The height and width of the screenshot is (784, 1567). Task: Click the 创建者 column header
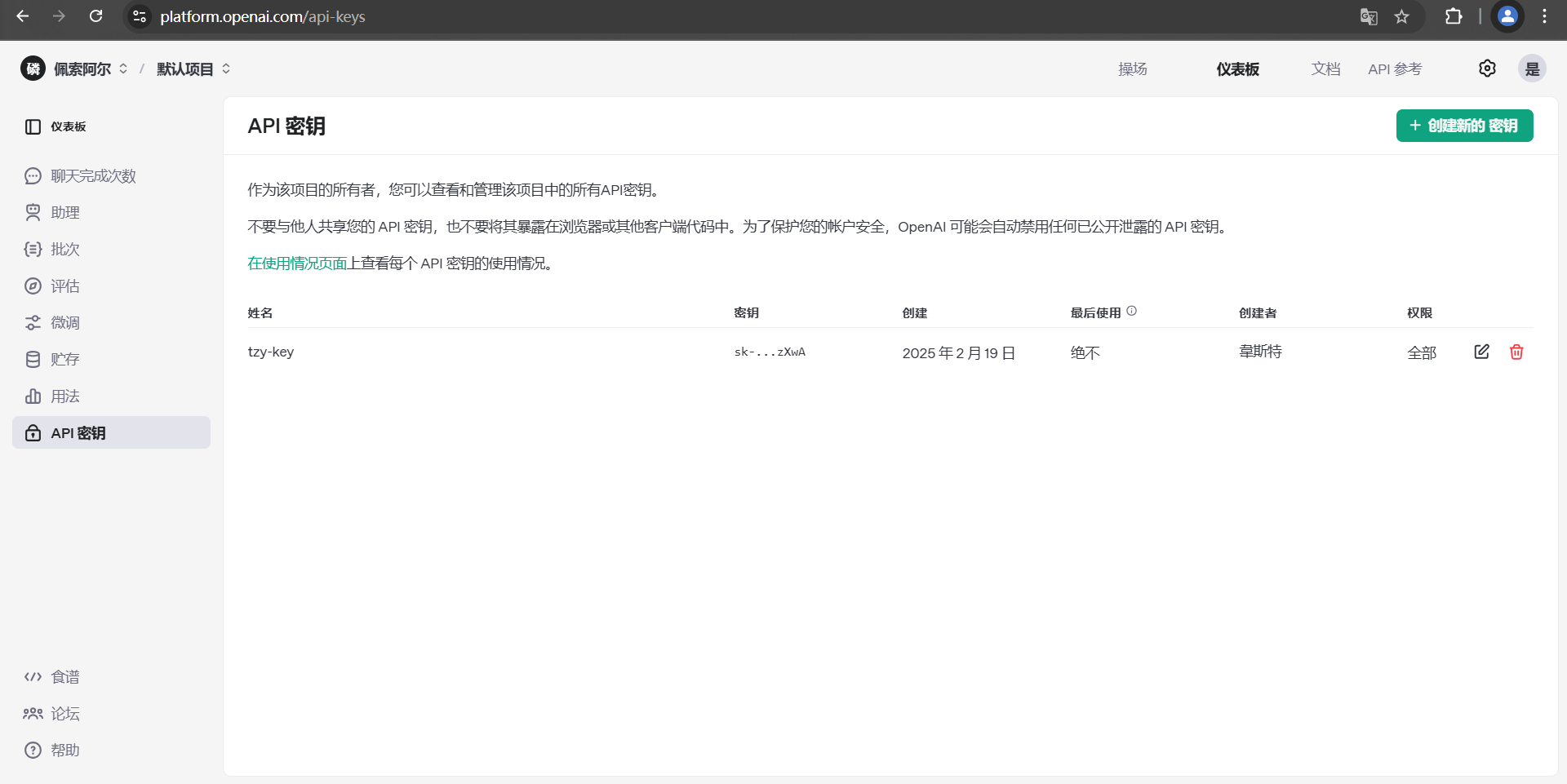pos(1258,313)
